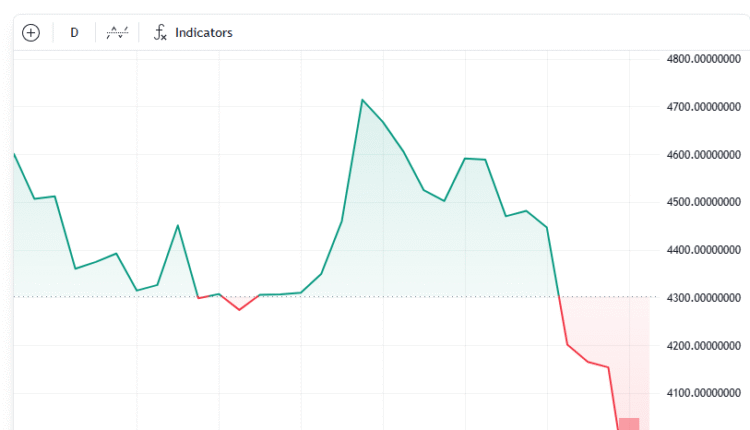Screen dimensions: 750x430
Task: Click the 4500.00000000 price scale label
Action: [x=701, y=203]
